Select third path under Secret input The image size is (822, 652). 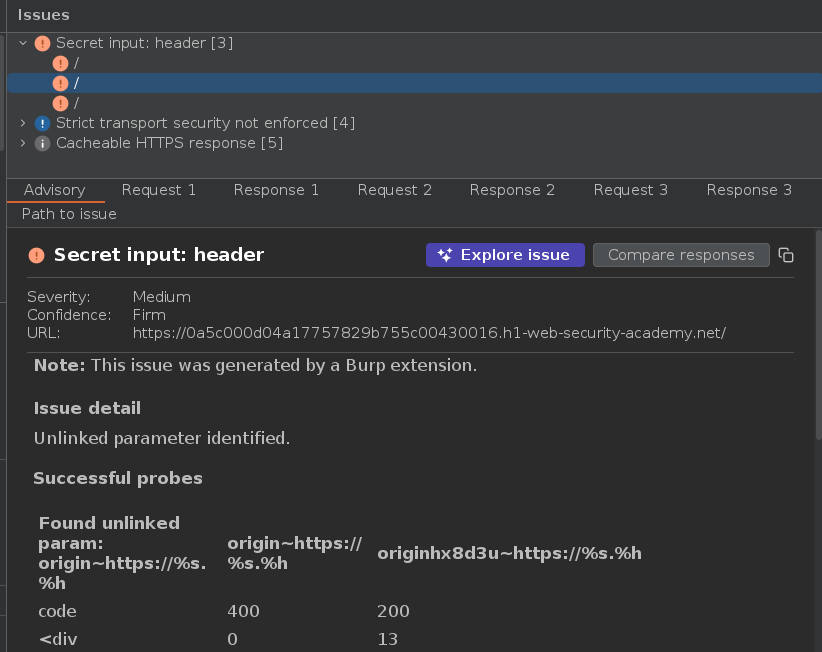76,103
